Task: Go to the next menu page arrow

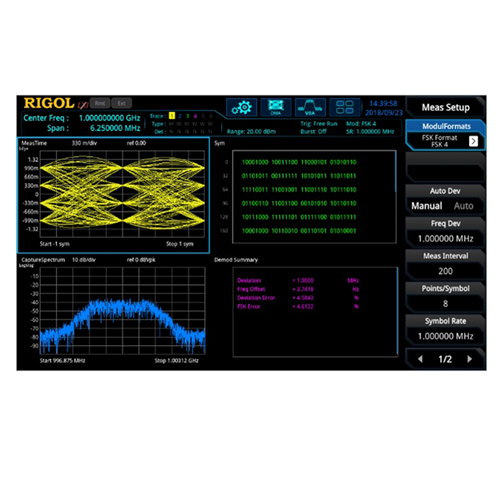Action: [x=469, y=359]
